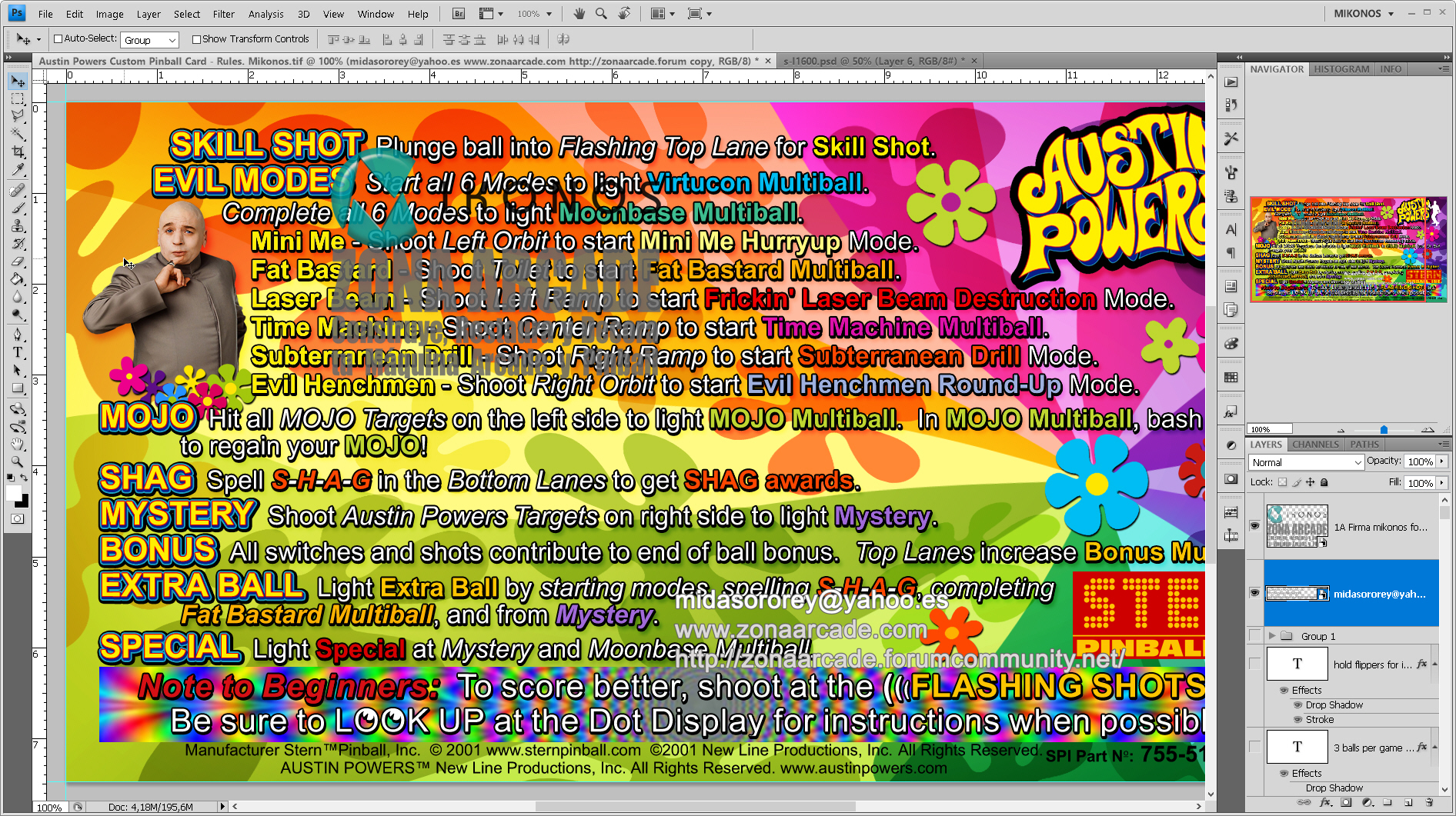Click the foreground color swatch
The image size is (1456, 816).
tap(13, 494)
